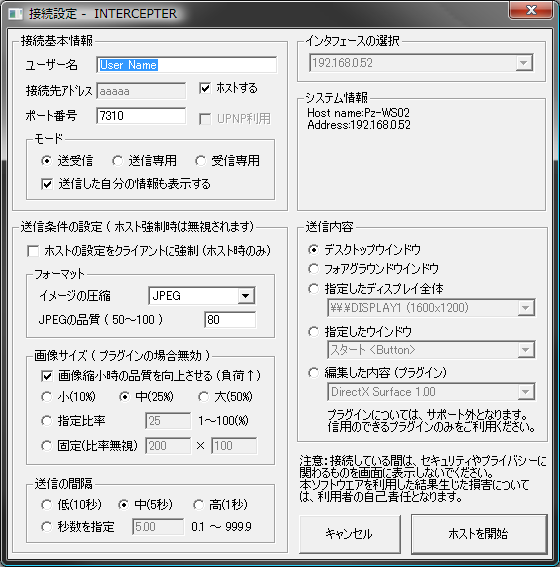Select the 受信専用 mode radio button

pos(200,161)
